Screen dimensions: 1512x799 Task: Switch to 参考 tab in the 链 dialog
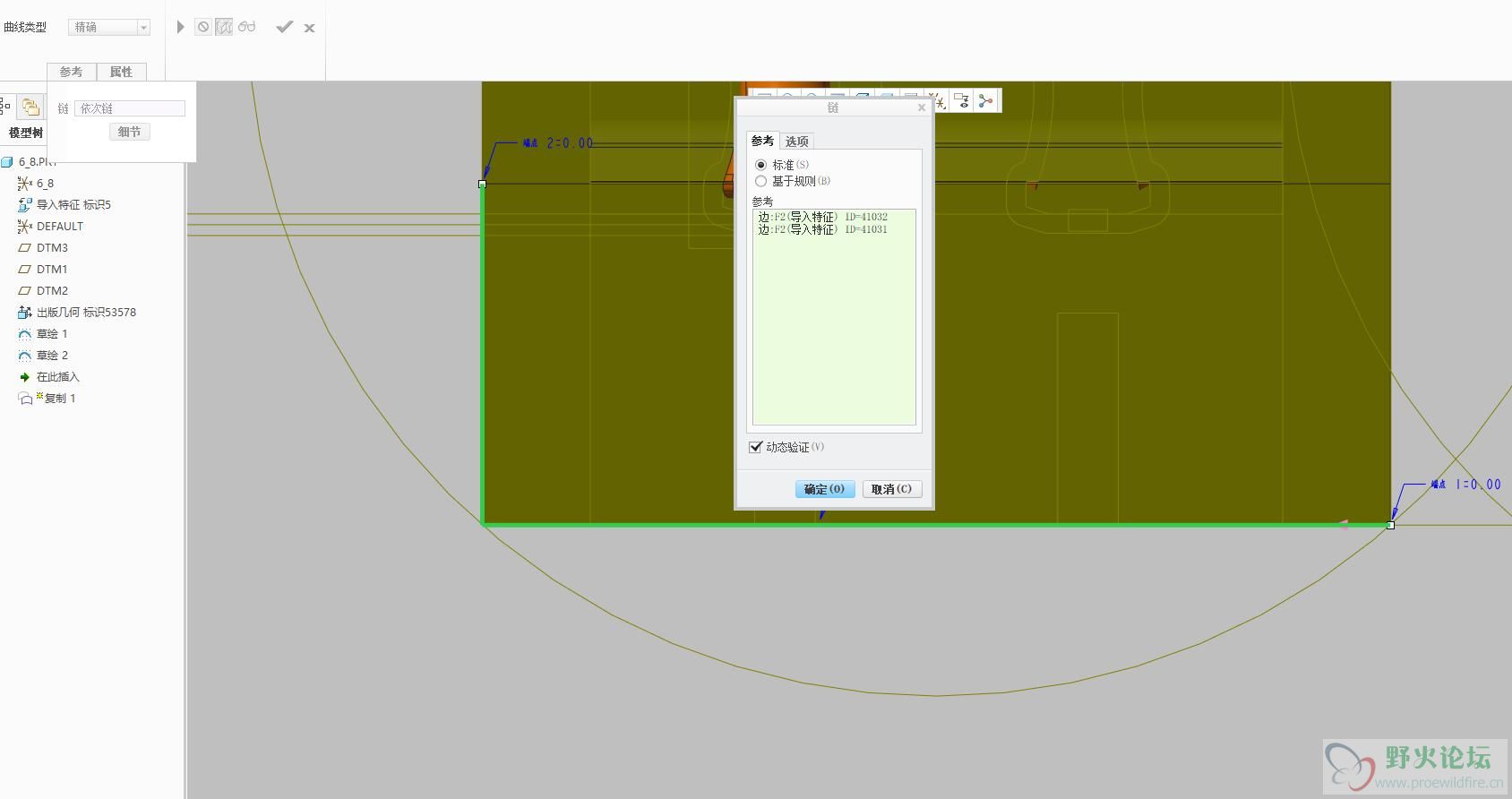pos(762,141)
